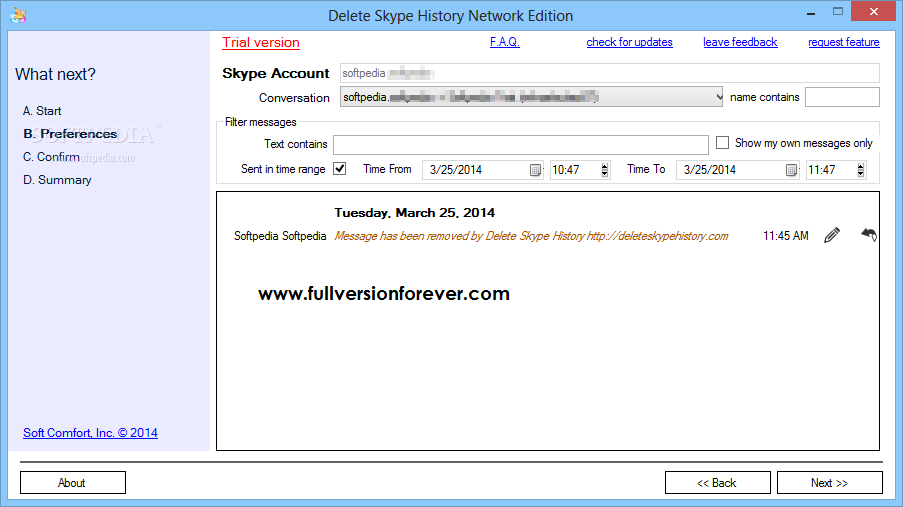The height and width of the screenshot is (507, 903).
Task: Open the F.A.Q. link
Action: coord(504,42)
